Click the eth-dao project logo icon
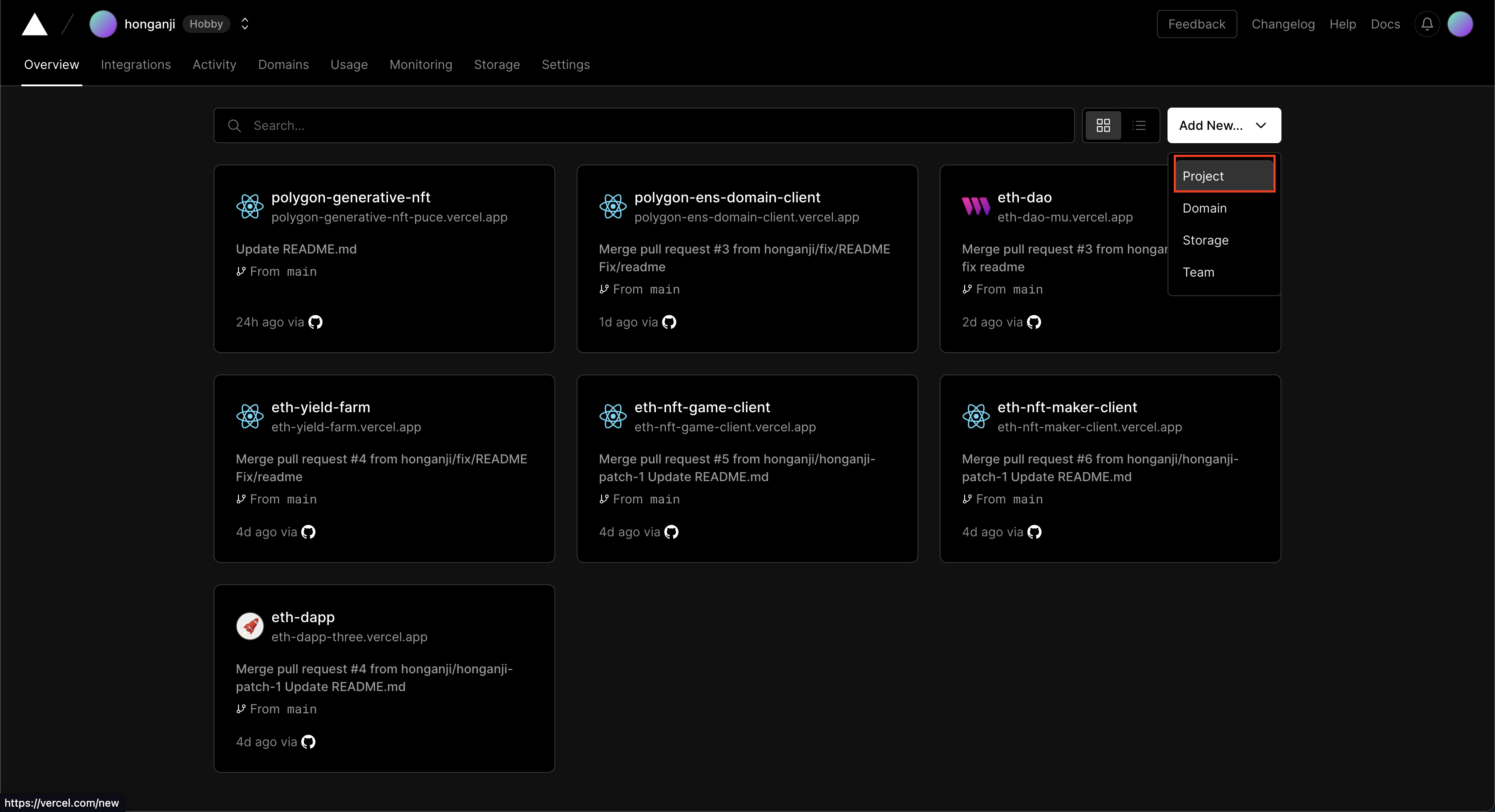This screenshot has height=812, width=1495. [x=976, y=206]
